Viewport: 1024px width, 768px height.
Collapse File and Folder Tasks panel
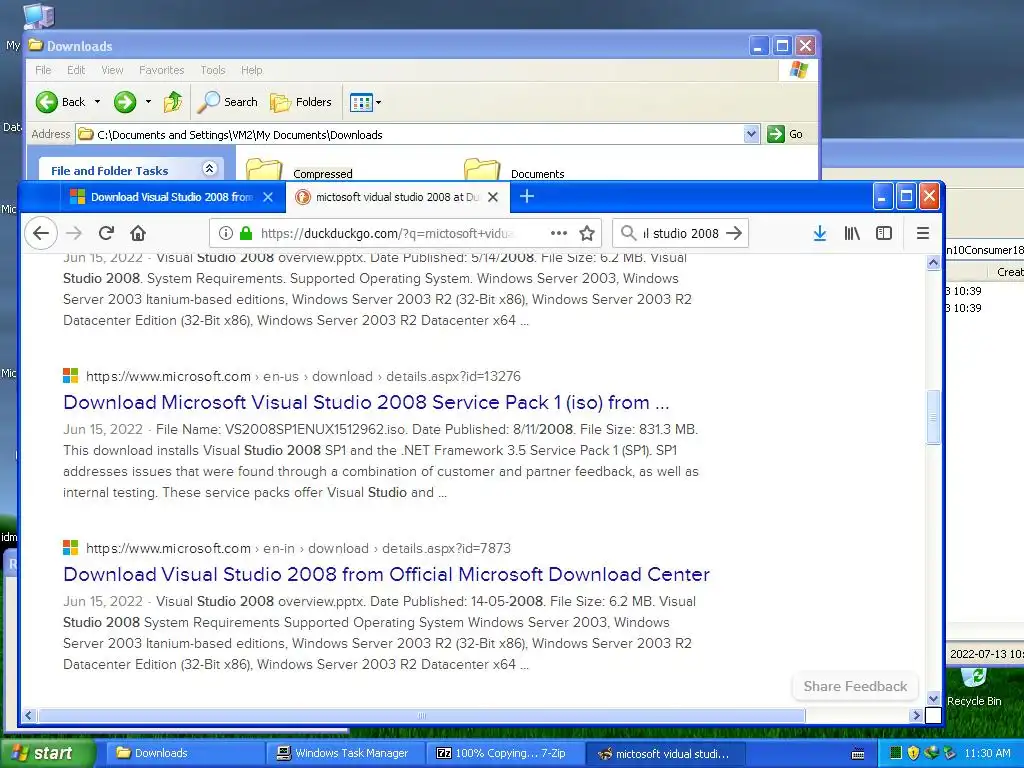[209, 168]
